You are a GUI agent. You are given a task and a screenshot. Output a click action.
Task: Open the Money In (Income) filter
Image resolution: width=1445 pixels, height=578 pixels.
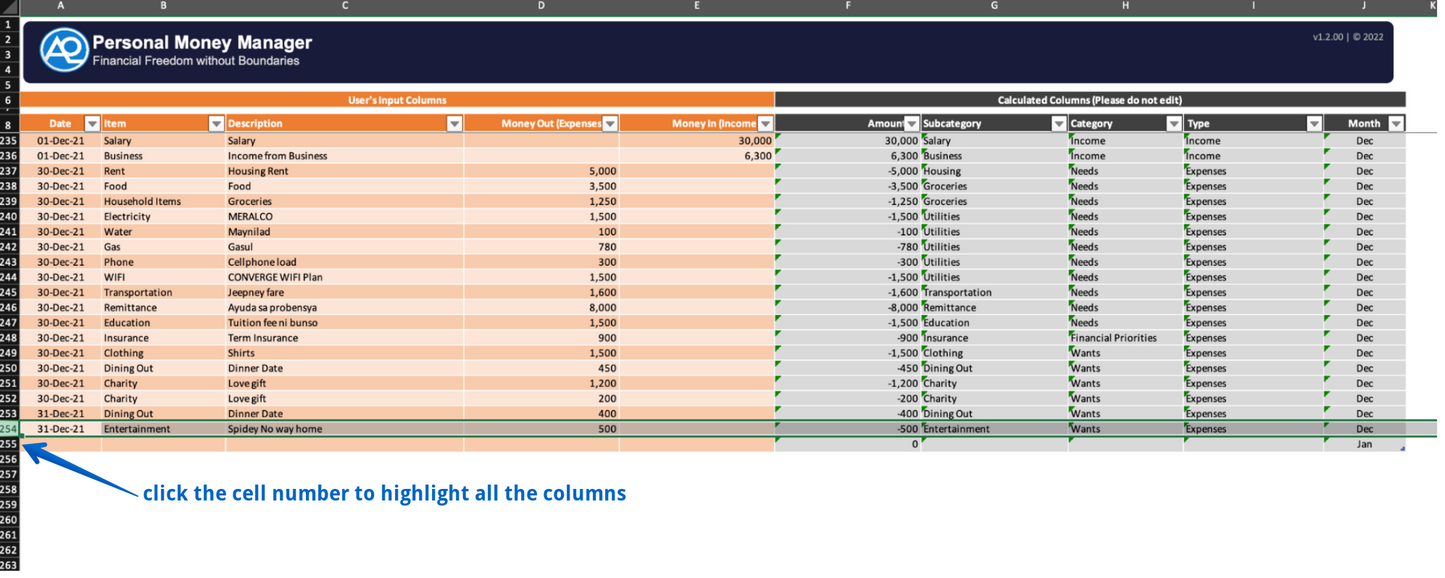pyautogui.click(x=765, y=124)
